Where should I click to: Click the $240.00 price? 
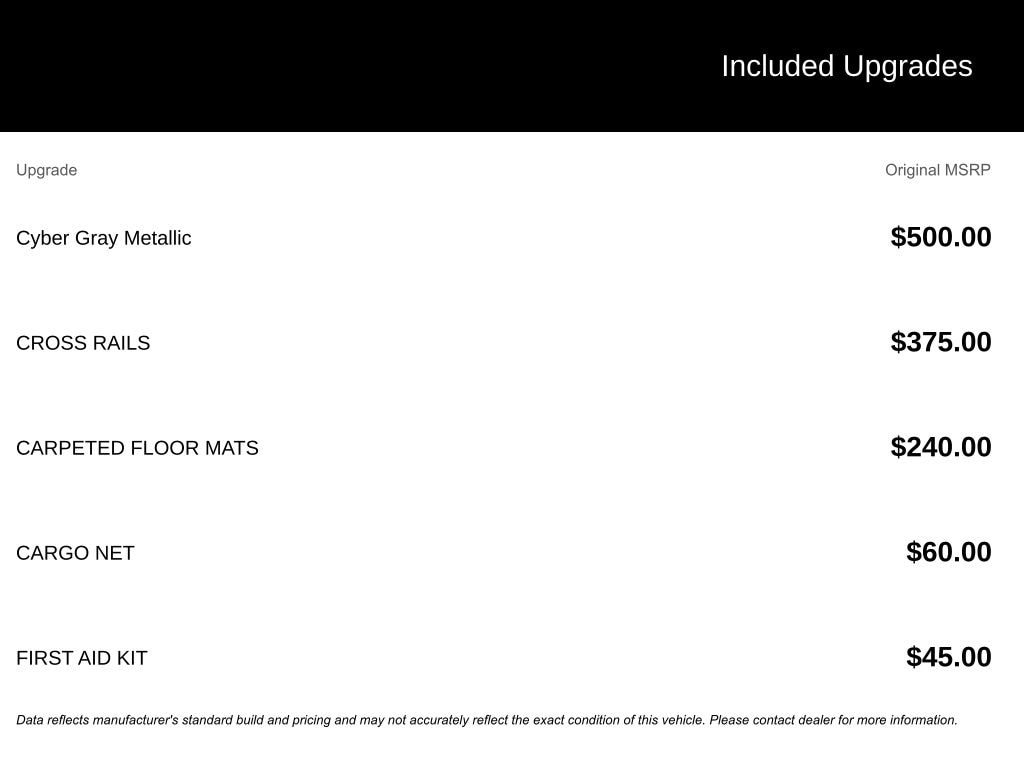940,447
